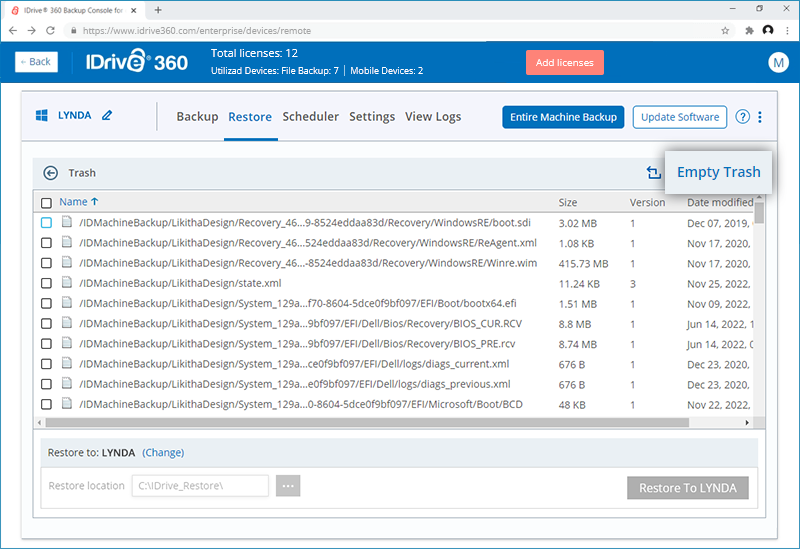Tick the select-all checkbox in the header
The width and height of the screenshot is (800, 549).
point(46,203)
